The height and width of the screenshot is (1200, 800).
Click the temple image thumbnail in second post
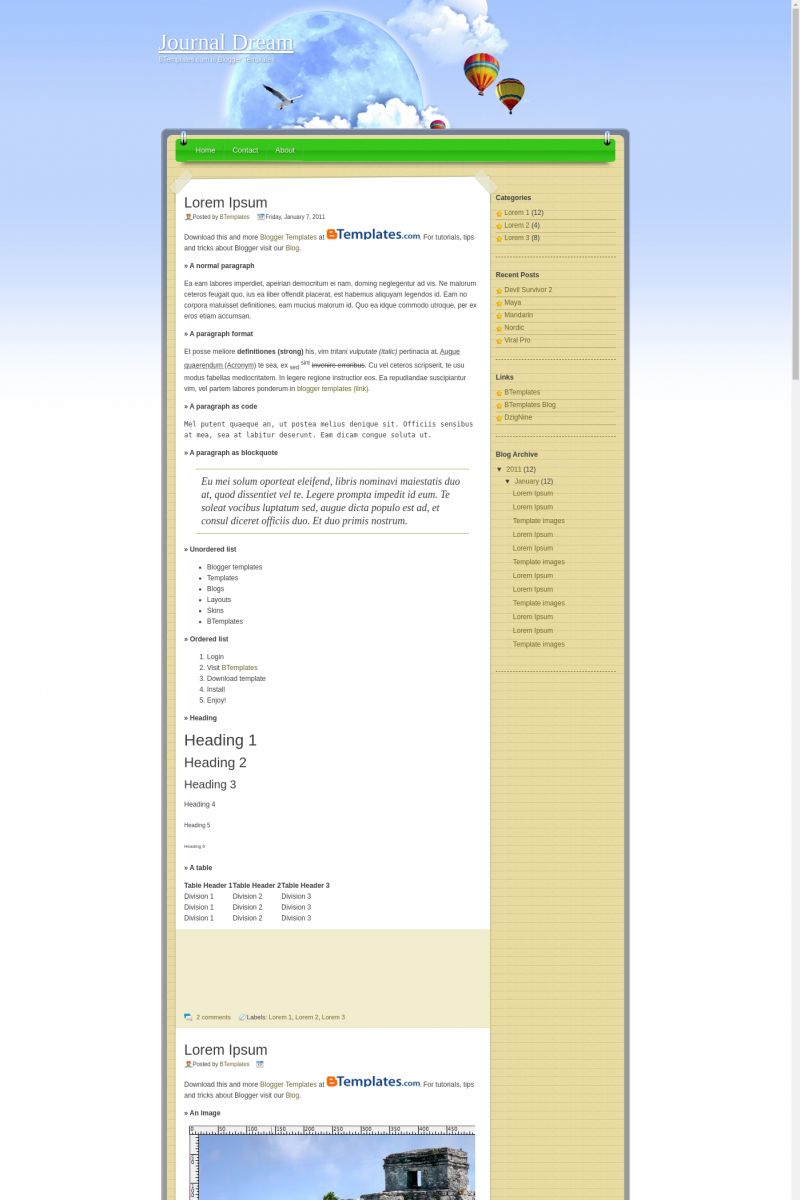[333, 1162]
